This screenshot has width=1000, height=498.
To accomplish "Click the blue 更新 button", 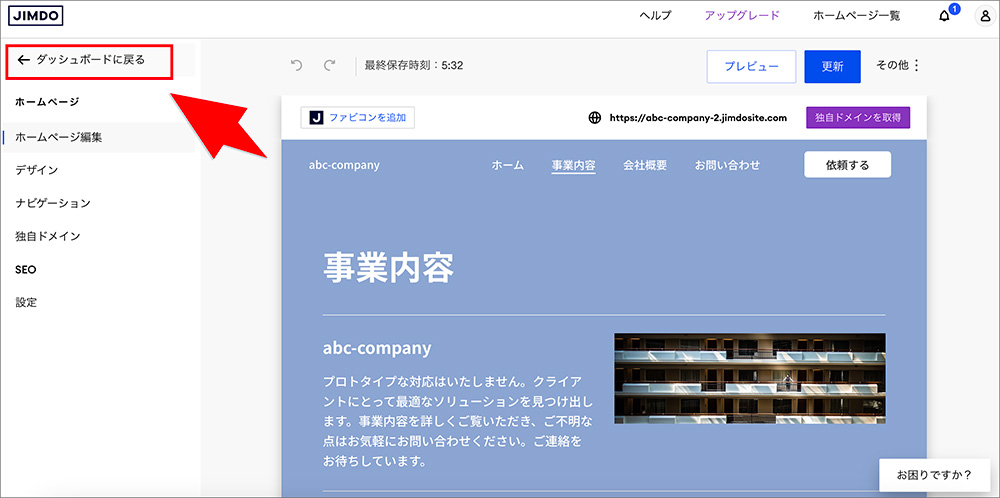I will 832,67.
